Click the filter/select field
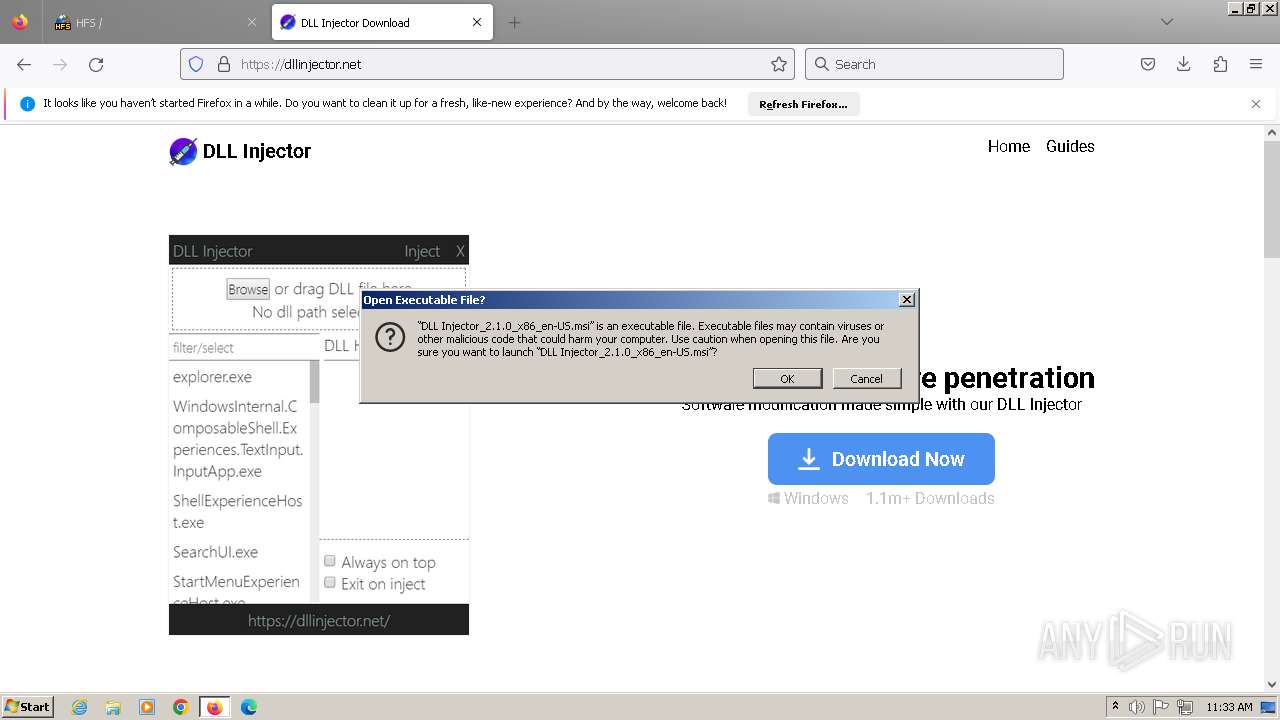 click(x=244, y=347)
